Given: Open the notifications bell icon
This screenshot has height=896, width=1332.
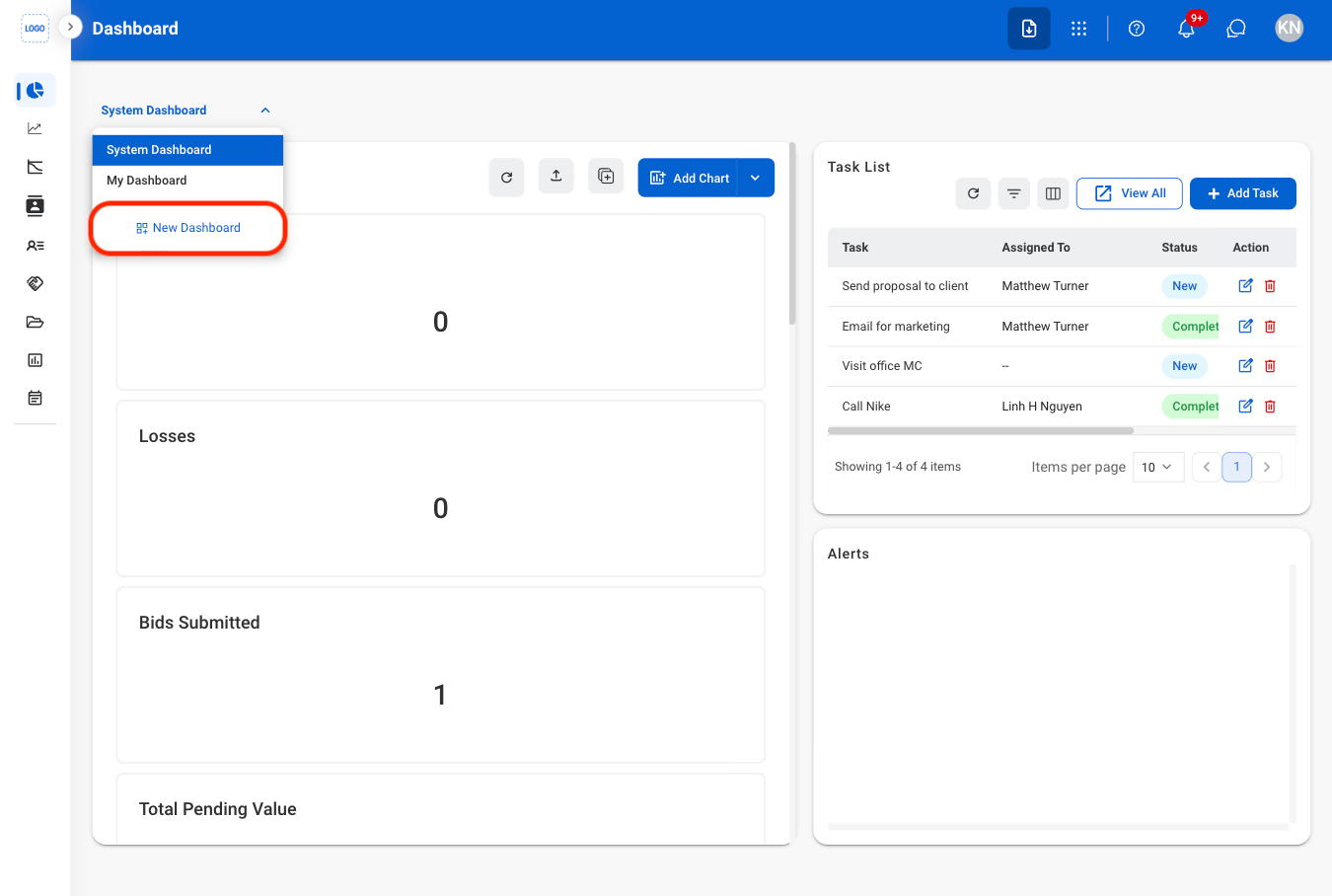Looking at the screenshot, I should (1186, 29).
